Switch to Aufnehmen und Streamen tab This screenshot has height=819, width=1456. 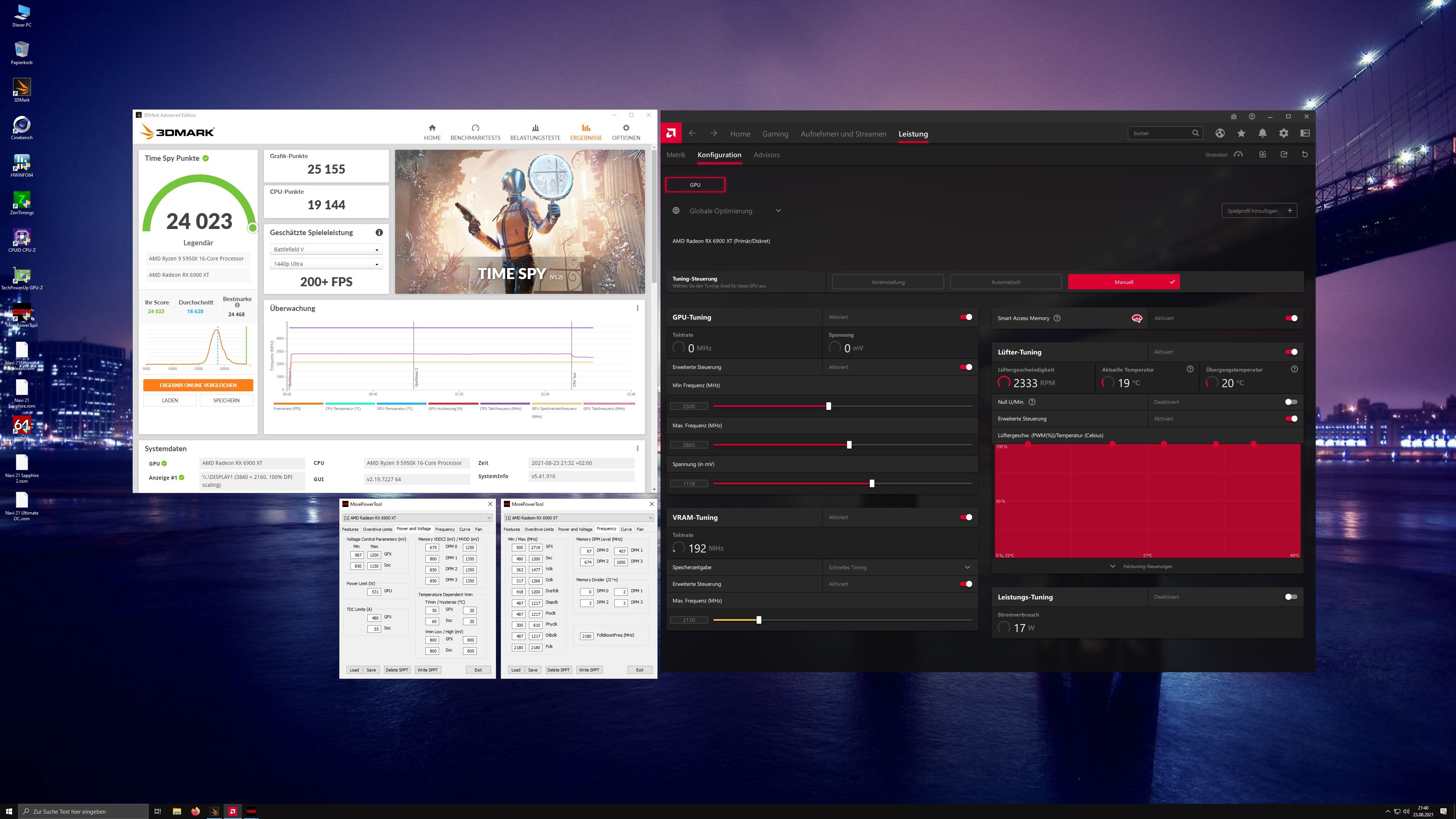click(x=843, y=134)
